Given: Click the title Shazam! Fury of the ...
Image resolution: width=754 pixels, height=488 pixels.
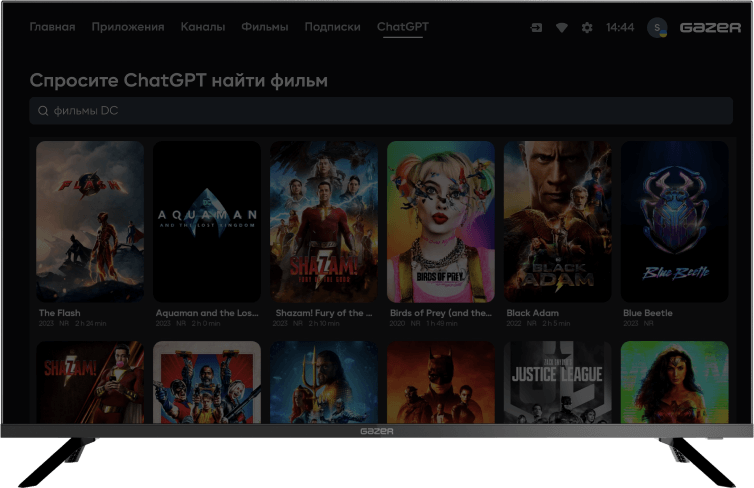Looking at the screenshot, I should click(324, 313).
